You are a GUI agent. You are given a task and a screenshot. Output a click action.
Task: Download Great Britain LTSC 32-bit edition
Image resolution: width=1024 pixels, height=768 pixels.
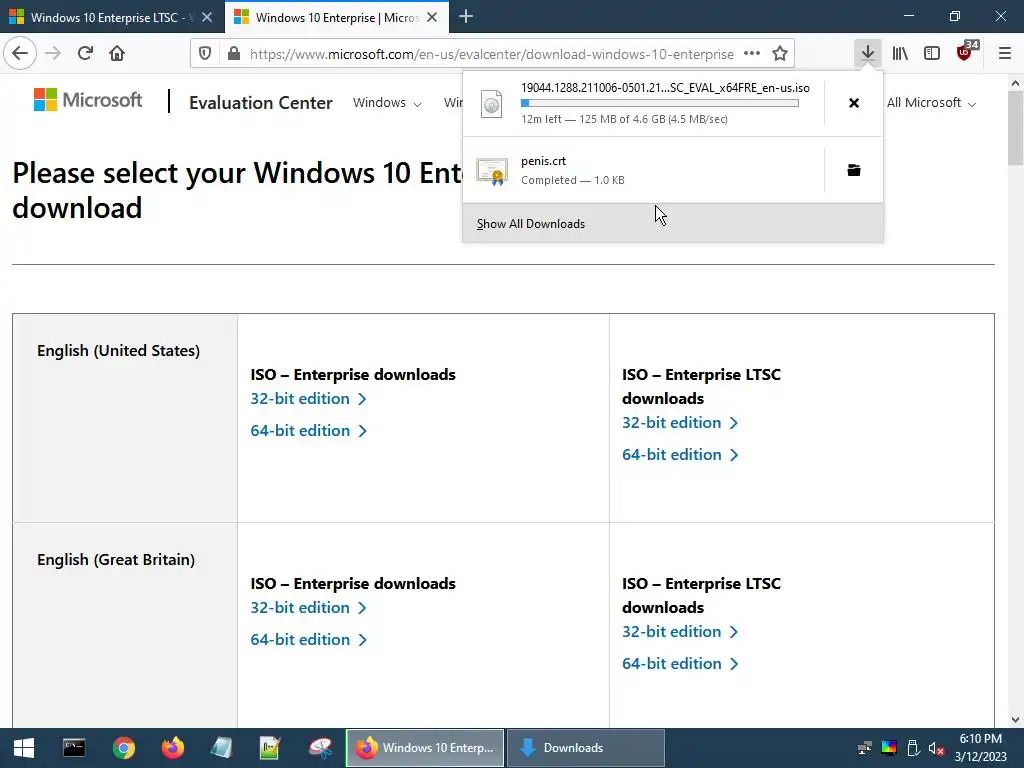[680, 632]
